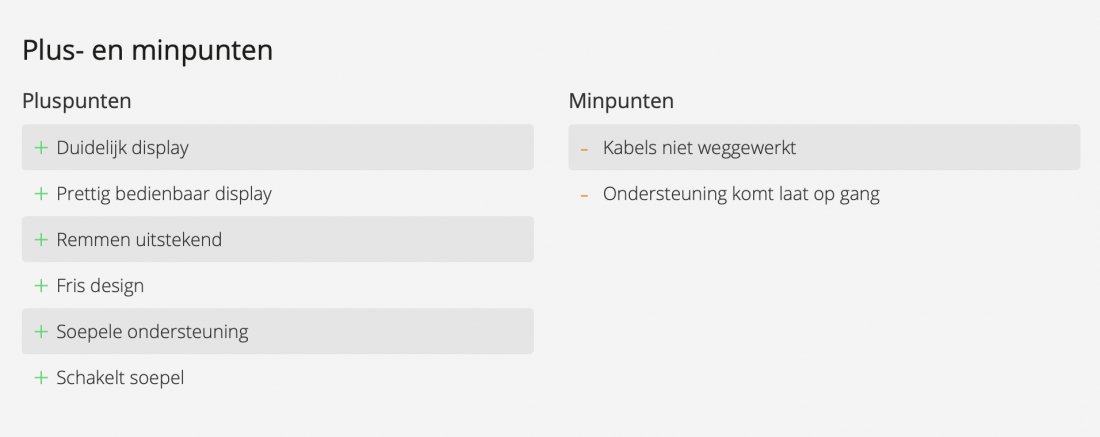Click the text Duidelijk display
Viewport: 1100px width, 437px height.
[x=122, y=148]
